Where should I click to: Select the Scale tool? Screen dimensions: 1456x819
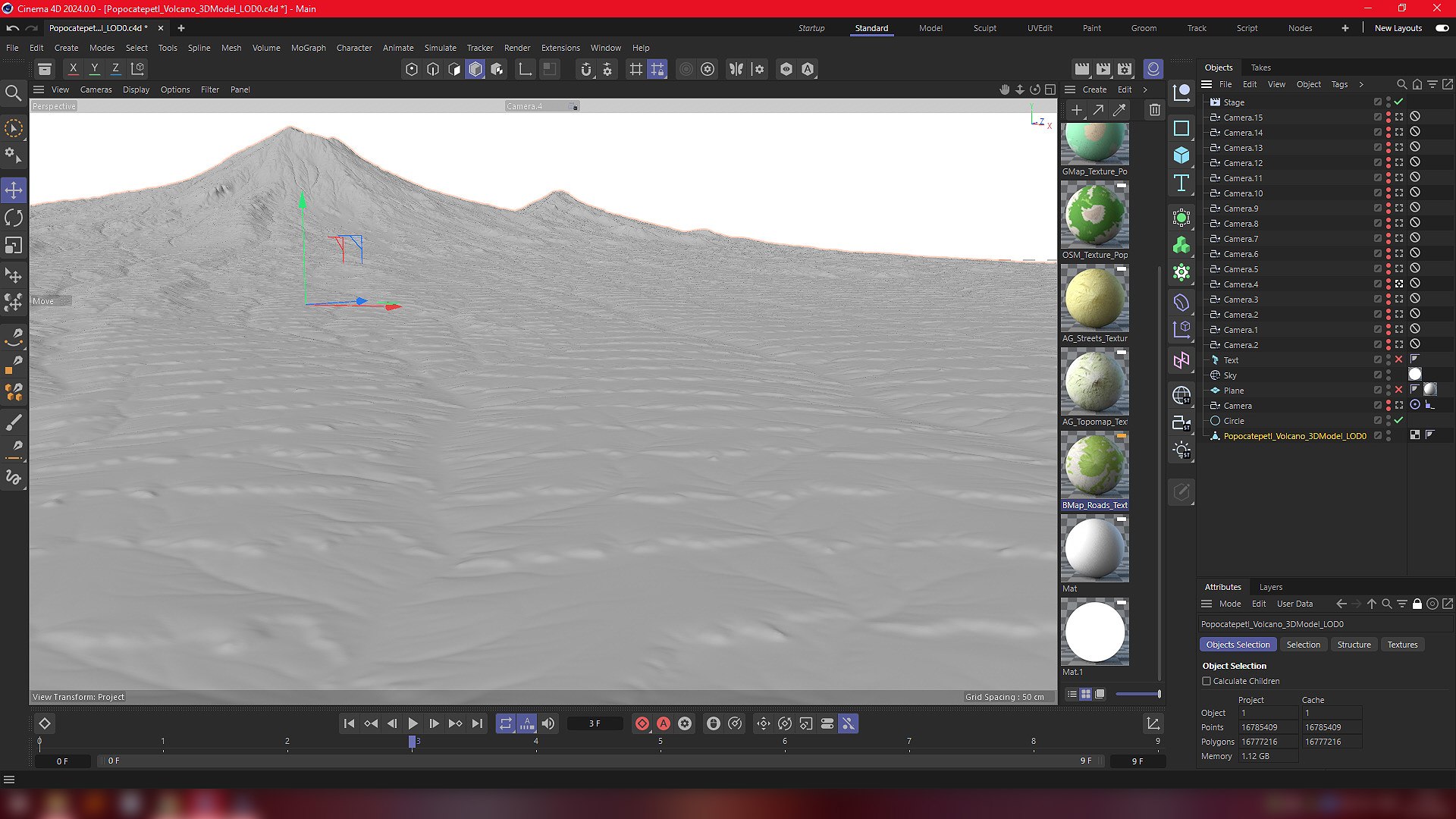coord(14,246)
